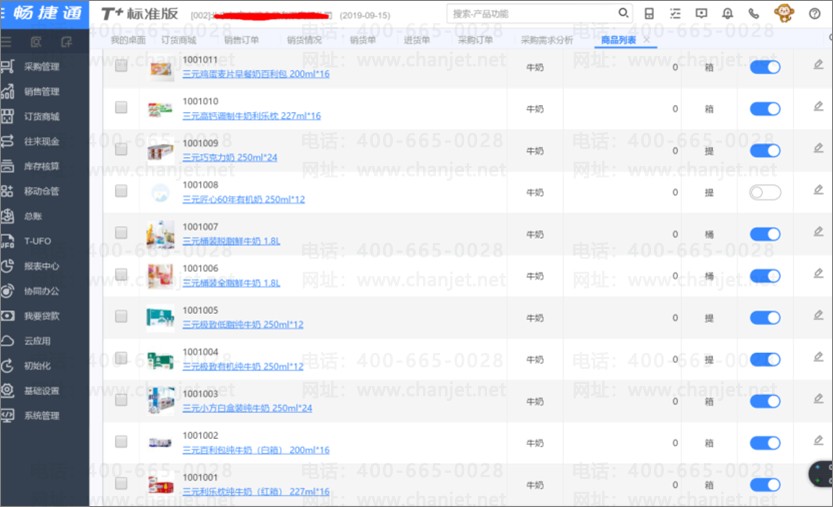Edit product 1001008 with pencil icon
The height and width of the screenshot is (507, 833).
click(818, 190)
